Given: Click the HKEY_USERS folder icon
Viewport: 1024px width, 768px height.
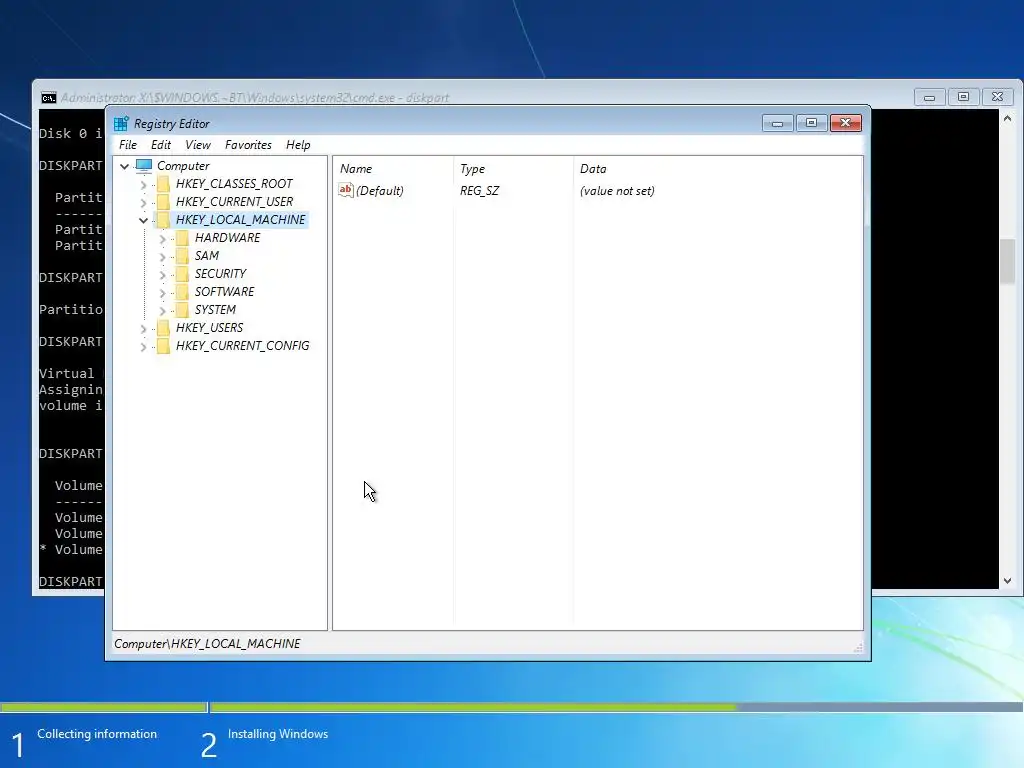Looking at the screenshot, I should click(163, 328).
